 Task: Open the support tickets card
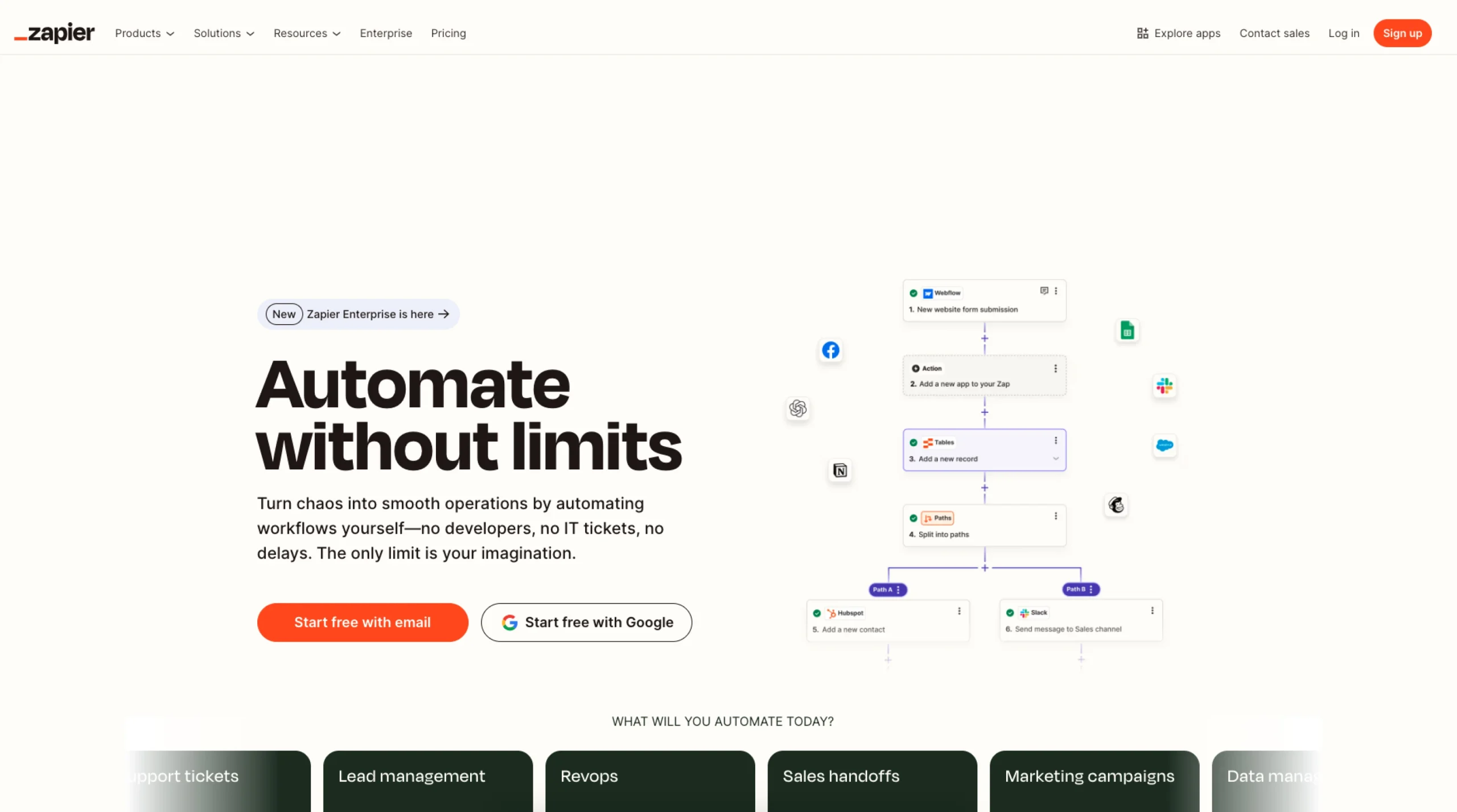tap(220, 781)
